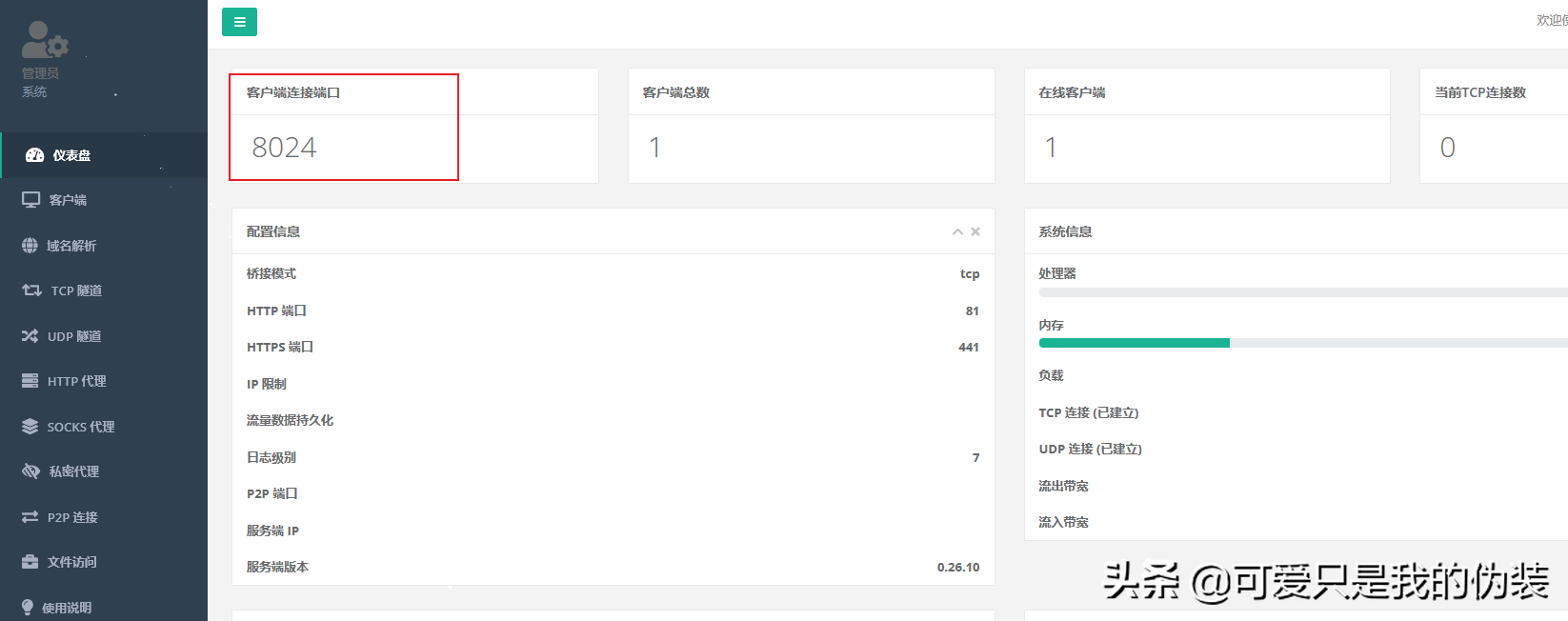Close the 配置信息 panel
This screenshot has height=621, width=1568.
(975, 231)
